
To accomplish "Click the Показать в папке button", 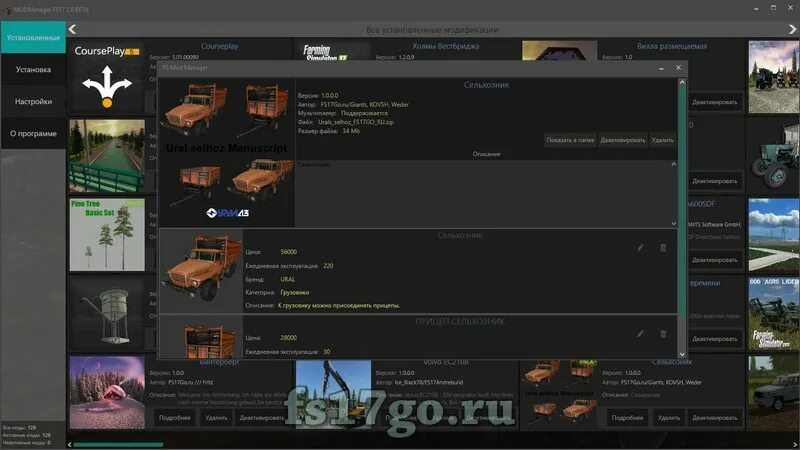I will [x=570, y=140].
